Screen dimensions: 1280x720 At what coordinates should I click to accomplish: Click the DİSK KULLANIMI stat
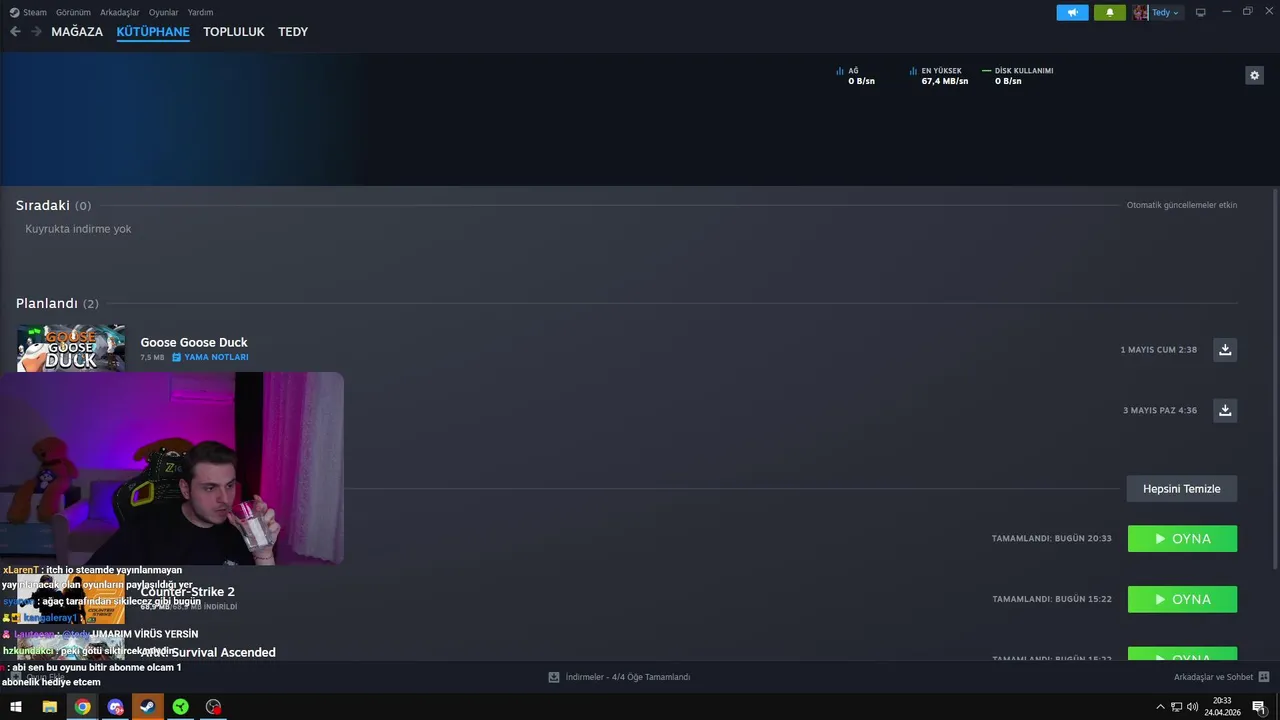pyautogui.click(x=1018, y=76)
